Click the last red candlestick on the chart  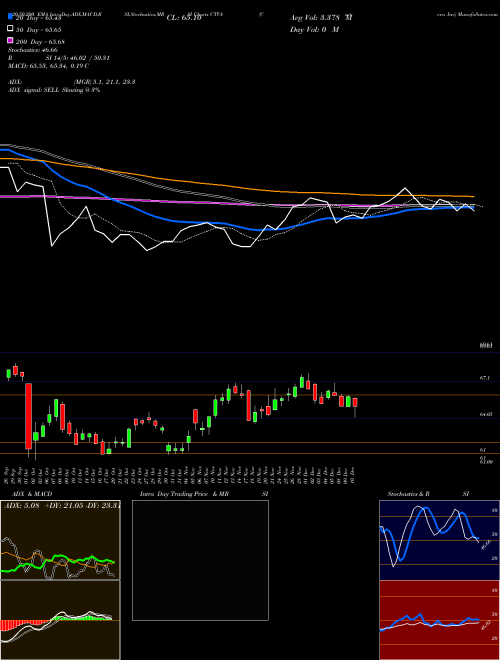pos(355,402)
